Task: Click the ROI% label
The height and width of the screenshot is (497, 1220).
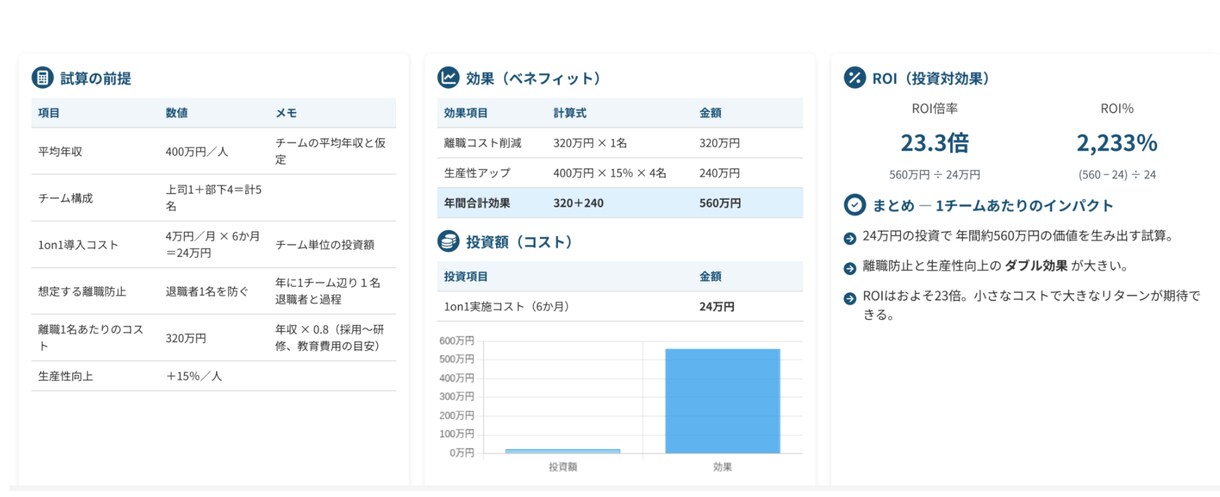Action: point(1117,108)
